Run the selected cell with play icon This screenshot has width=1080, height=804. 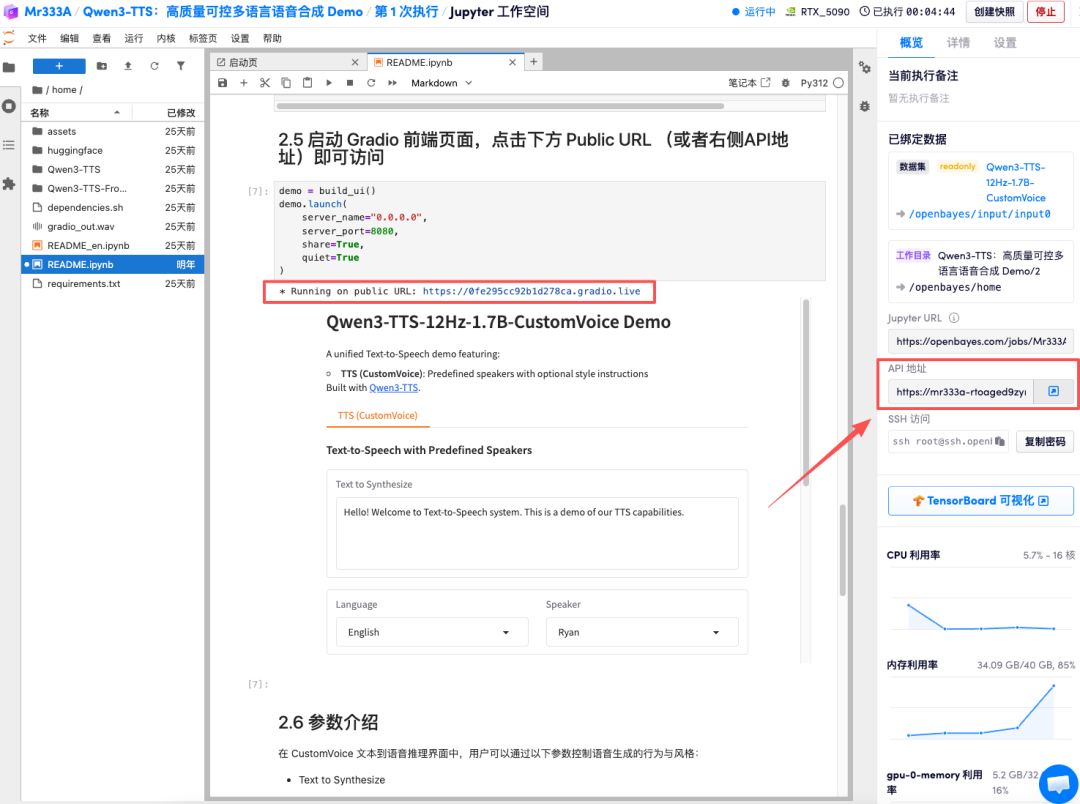click(329, 83)
